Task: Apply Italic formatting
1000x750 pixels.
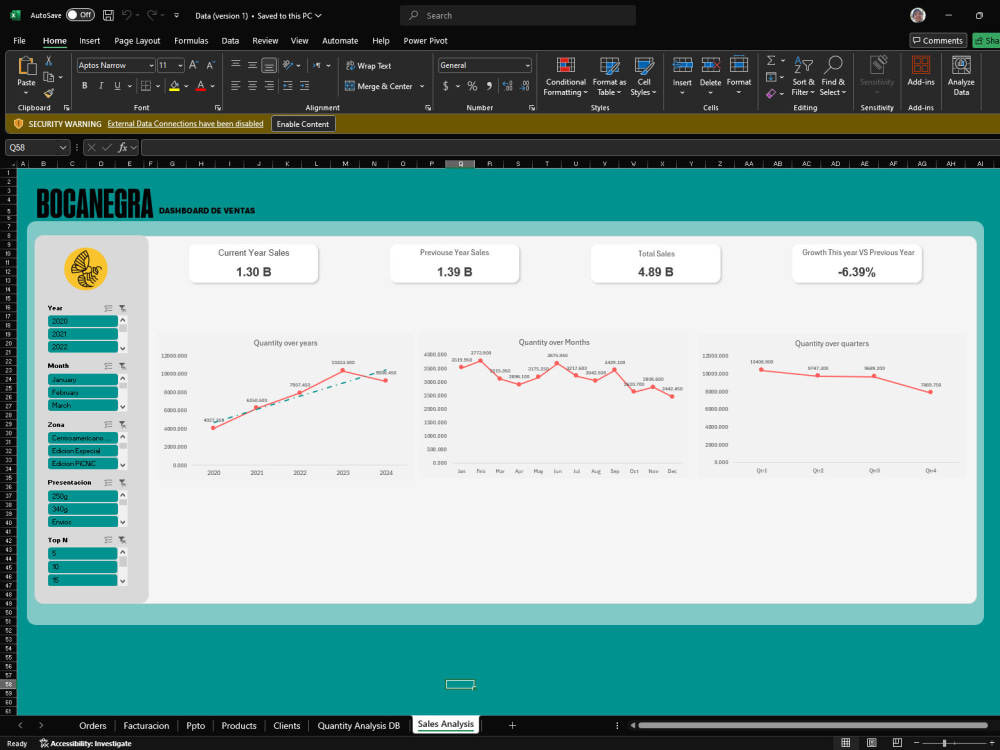Action: [101, 86]
